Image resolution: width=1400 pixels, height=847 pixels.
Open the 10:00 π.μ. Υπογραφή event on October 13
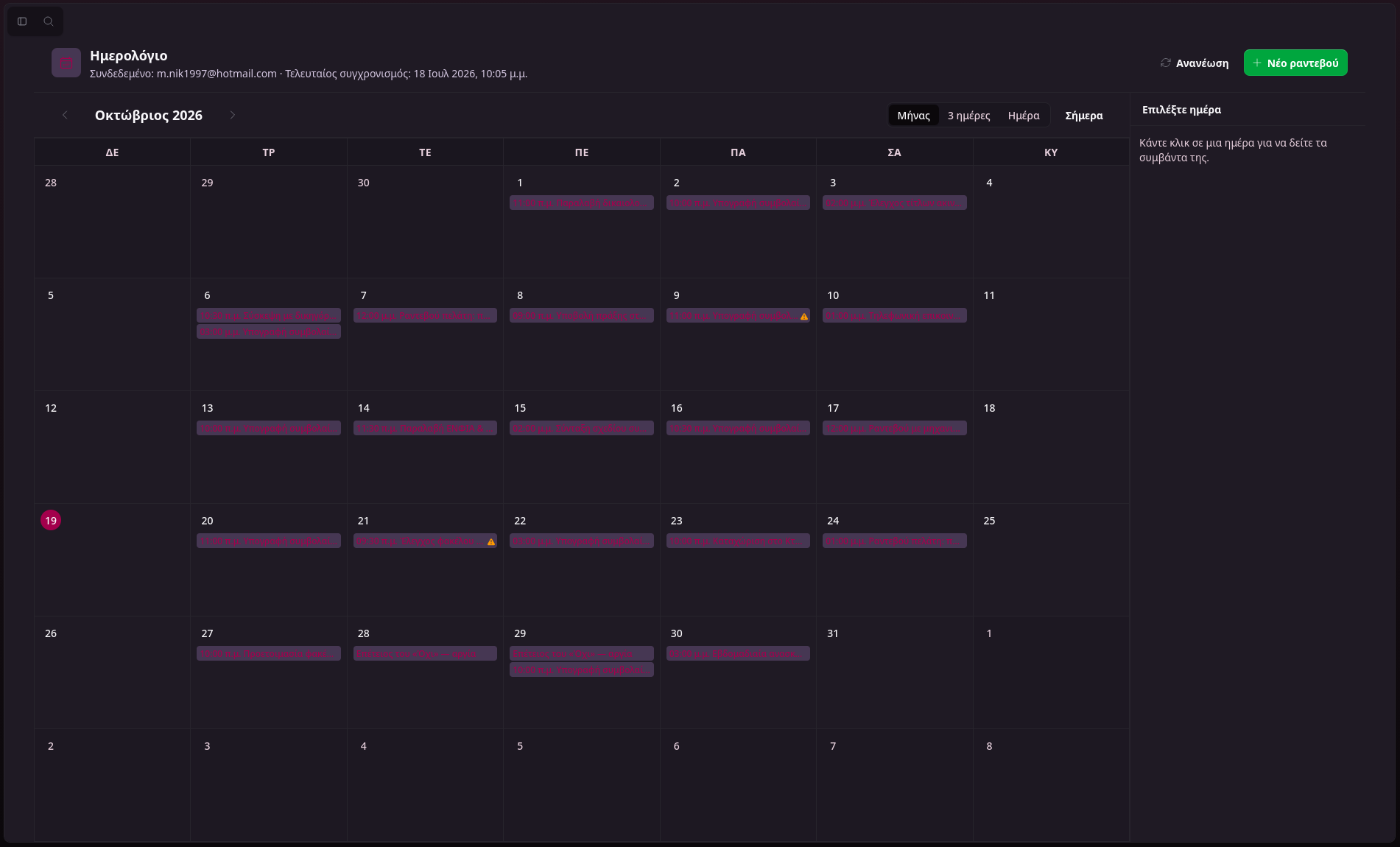pyautogui.click(x=269, y=428)
